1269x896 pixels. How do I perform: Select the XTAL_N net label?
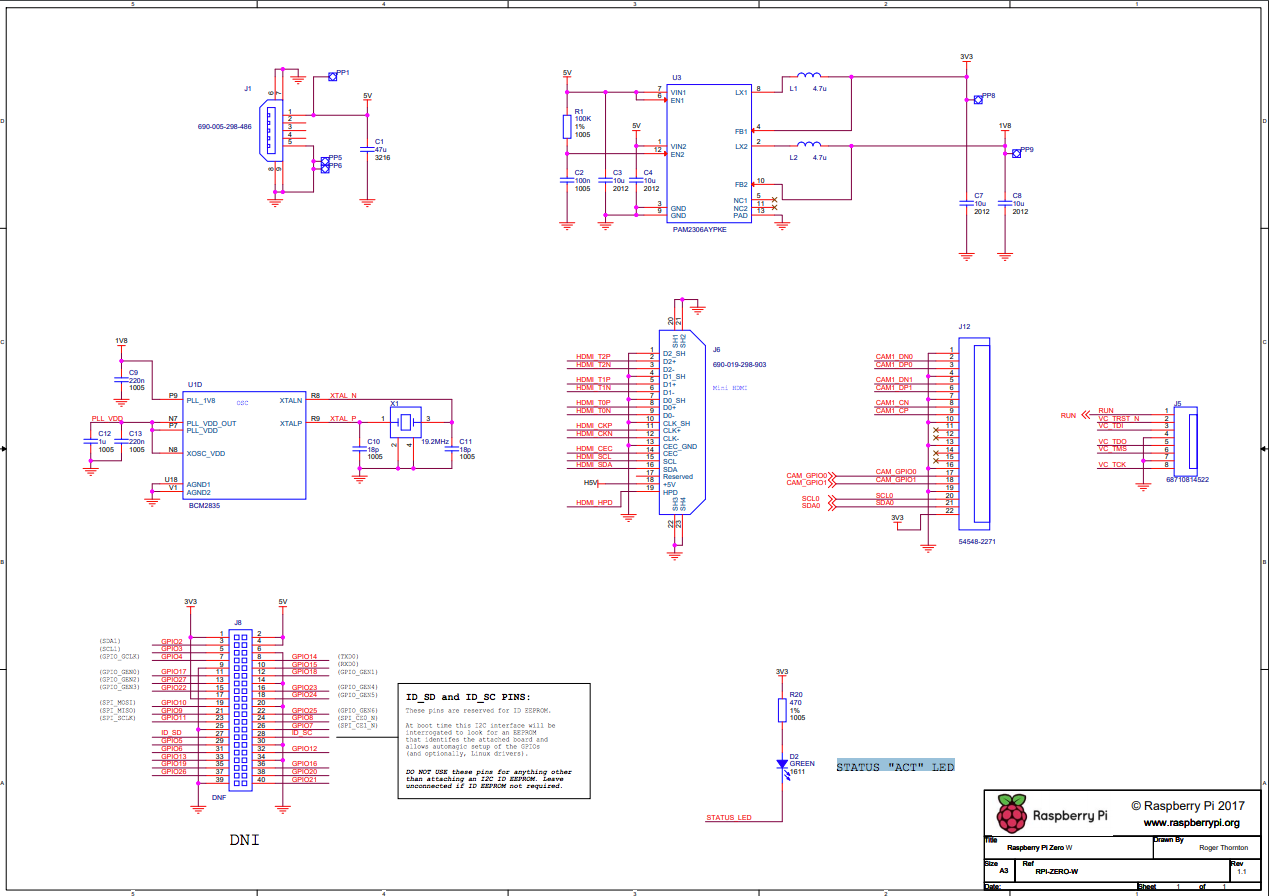(x=342, y=396)
